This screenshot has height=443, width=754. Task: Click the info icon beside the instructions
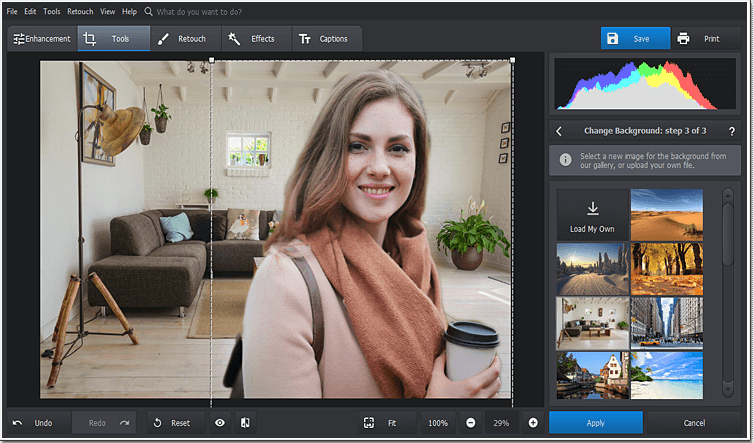(x=566, y=160)
